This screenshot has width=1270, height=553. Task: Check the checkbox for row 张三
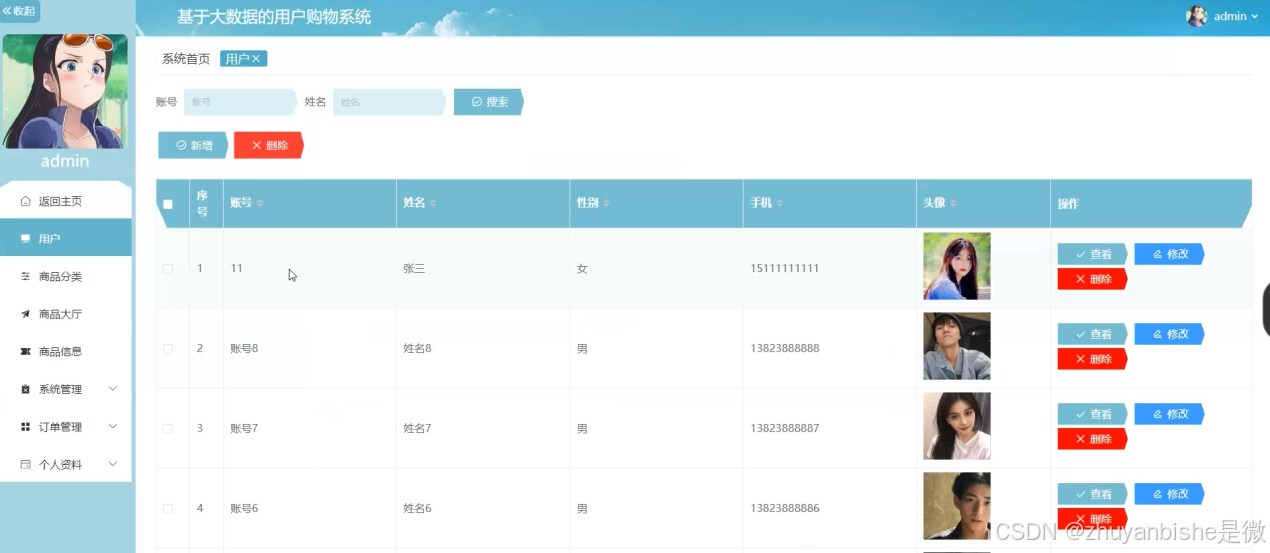(168, 268)
